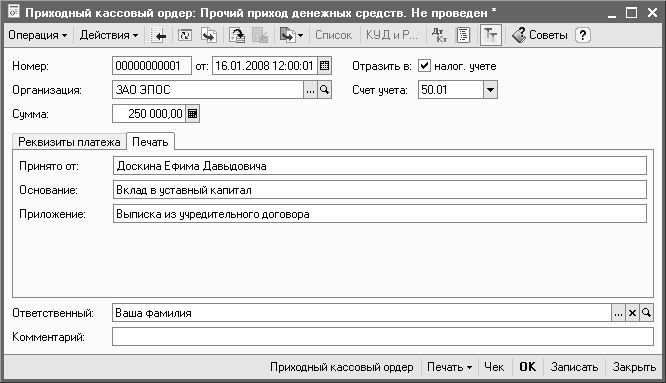666x383 pixels.
Task: Click the ellipsis select button for Ответственный
Action: pos(618,313)
